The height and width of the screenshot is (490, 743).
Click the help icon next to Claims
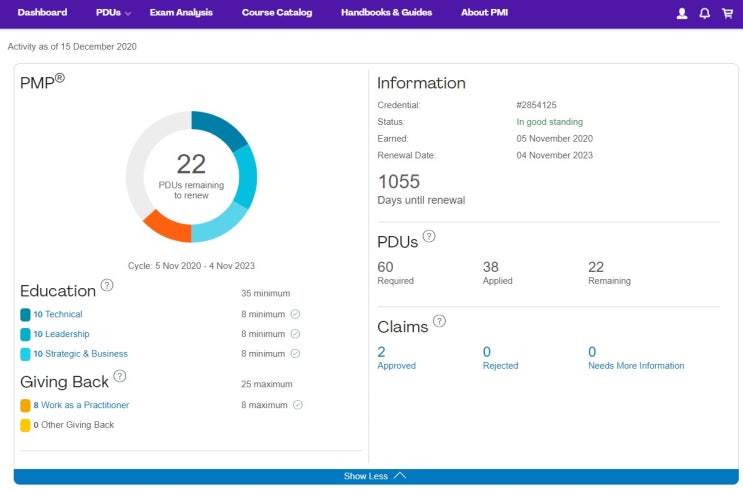click(x=439, y=321)
